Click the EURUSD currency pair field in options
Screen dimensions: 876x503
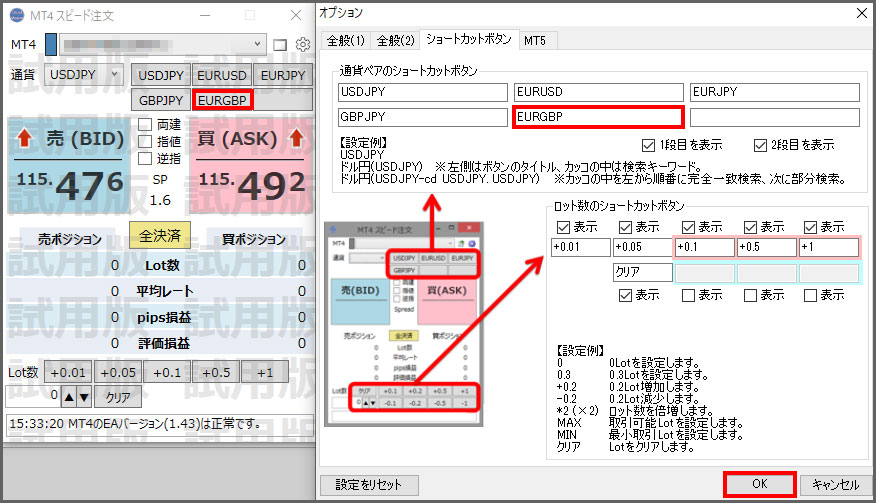(598, 92)
